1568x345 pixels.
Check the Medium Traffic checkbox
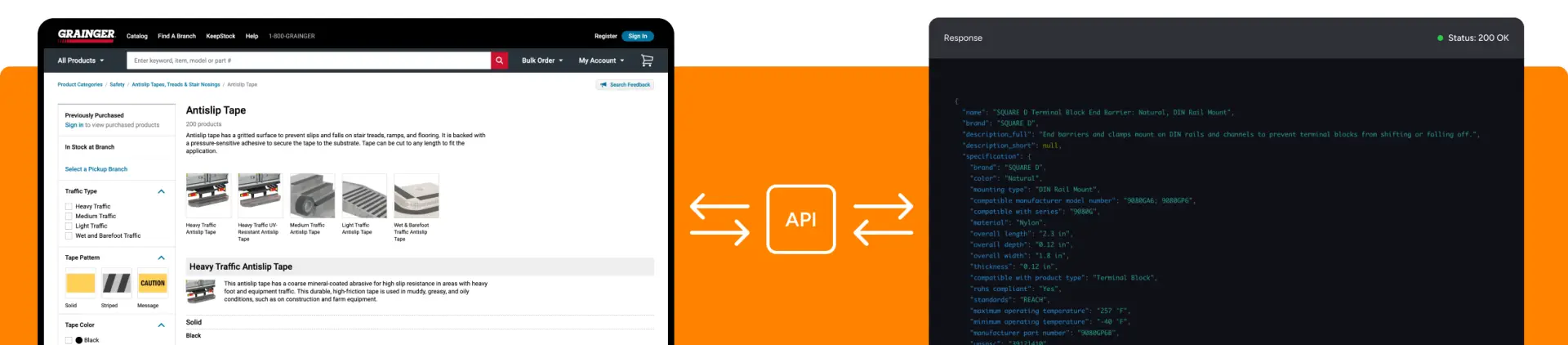pyautogui.click(x=69, y=217)
